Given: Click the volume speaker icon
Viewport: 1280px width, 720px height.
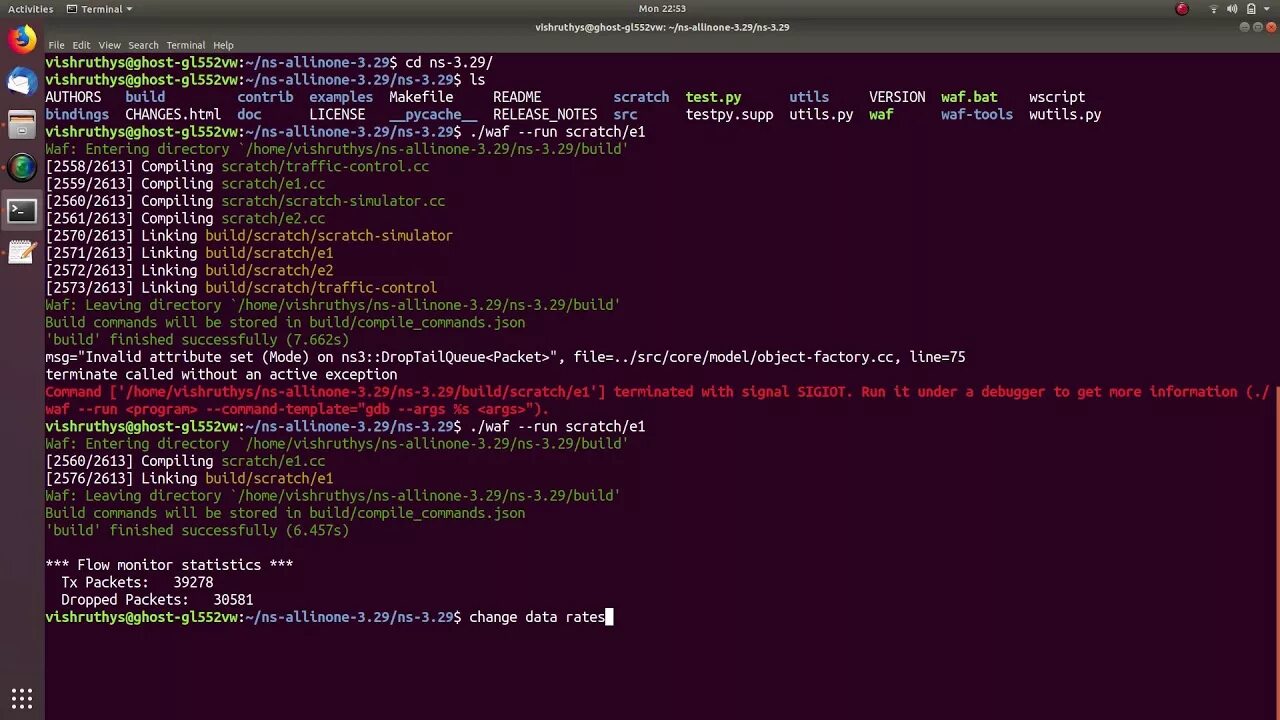Looking at the screenshot, I should tap(1233, 9).
